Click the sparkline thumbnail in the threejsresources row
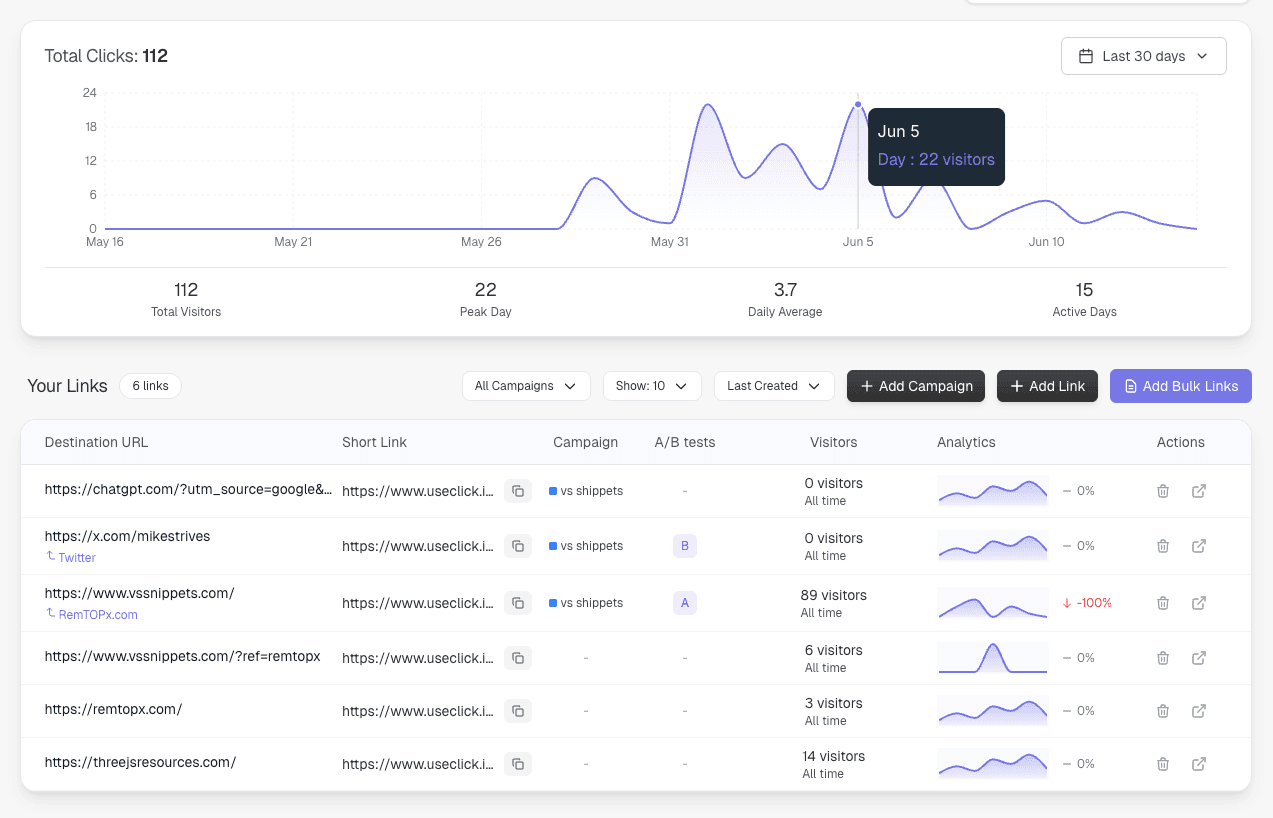The image size is (1273, 818). pos(992,764)
